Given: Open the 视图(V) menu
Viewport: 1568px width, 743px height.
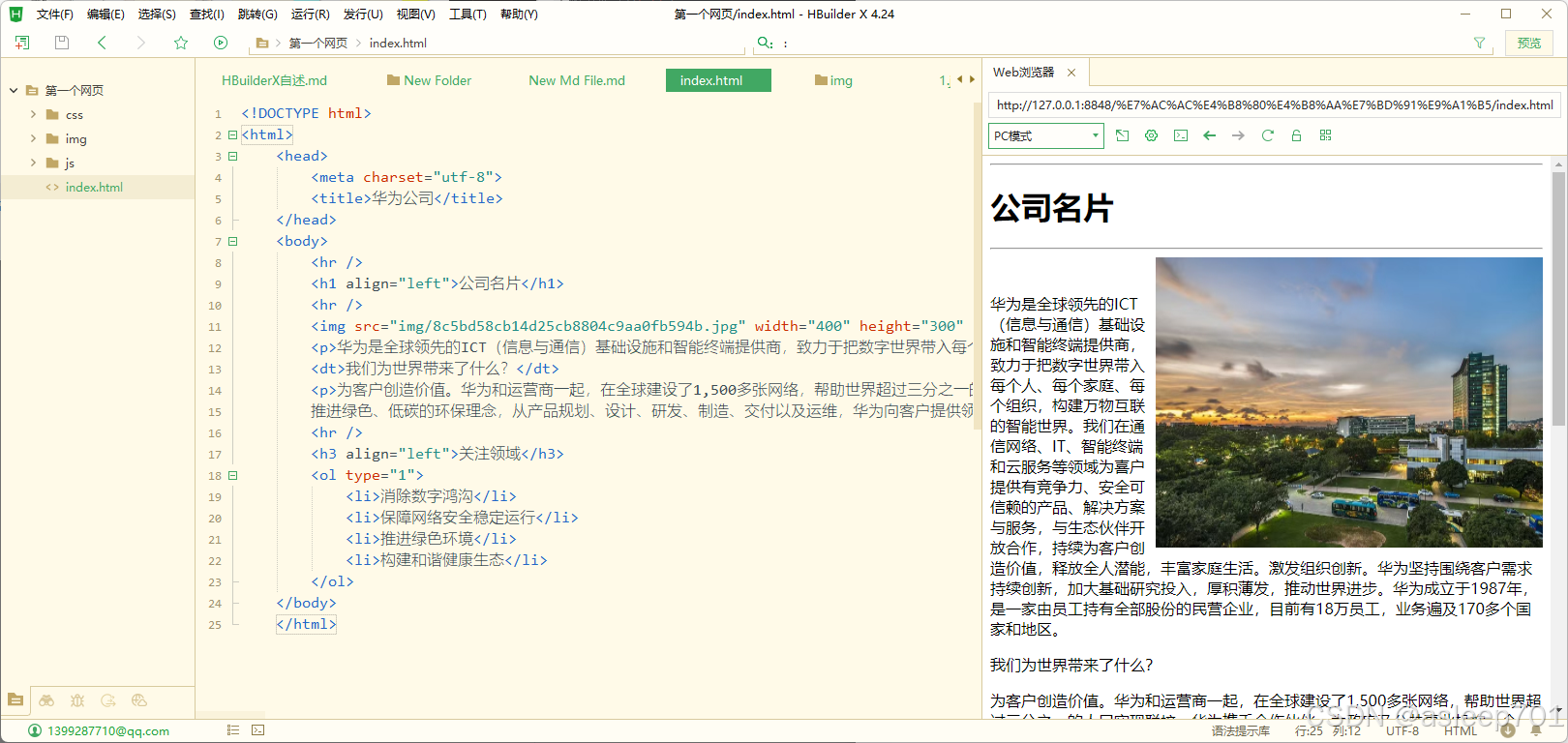Looking at the screenshot, I should 415,15.
